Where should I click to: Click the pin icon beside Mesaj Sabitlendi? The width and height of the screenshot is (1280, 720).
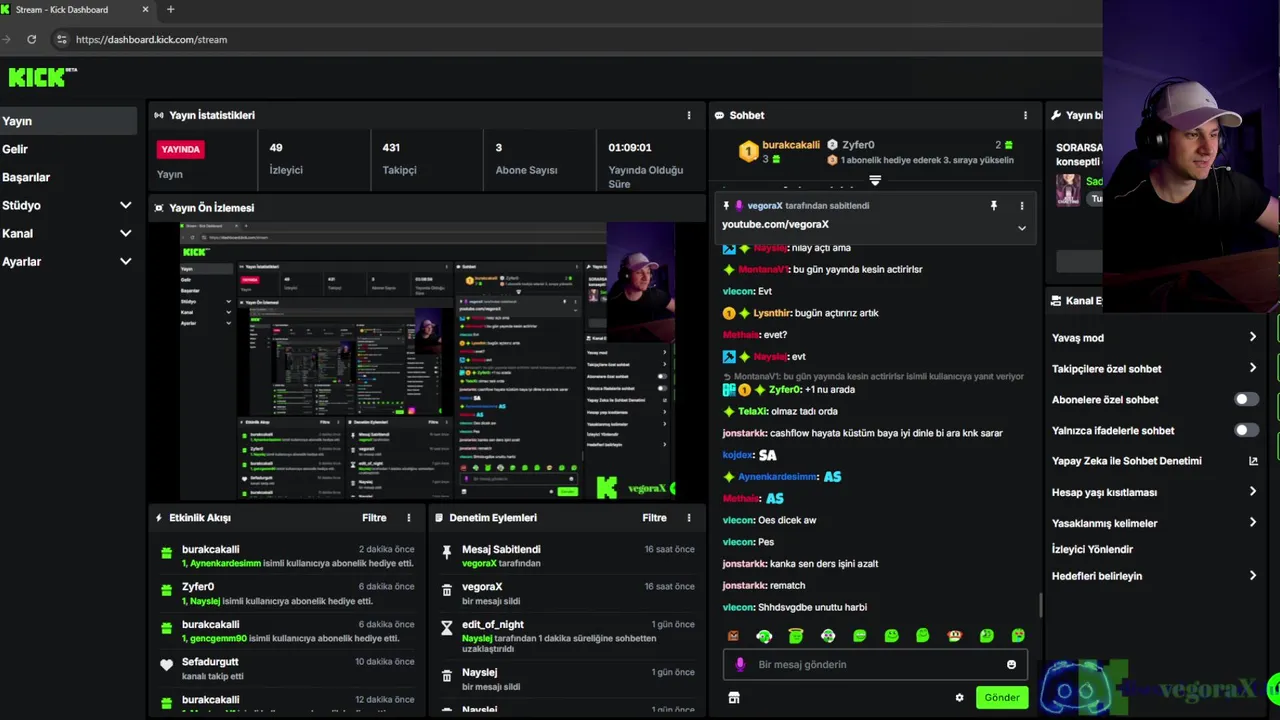click(446, 550)
